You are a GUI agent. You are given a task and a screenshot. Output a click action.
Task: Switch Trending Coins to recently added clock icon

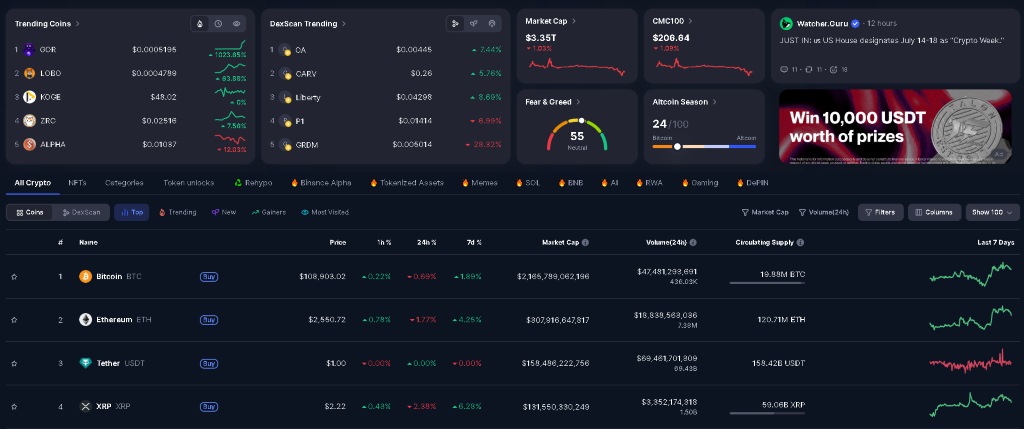pyautogui.click(x=218, y=24)
